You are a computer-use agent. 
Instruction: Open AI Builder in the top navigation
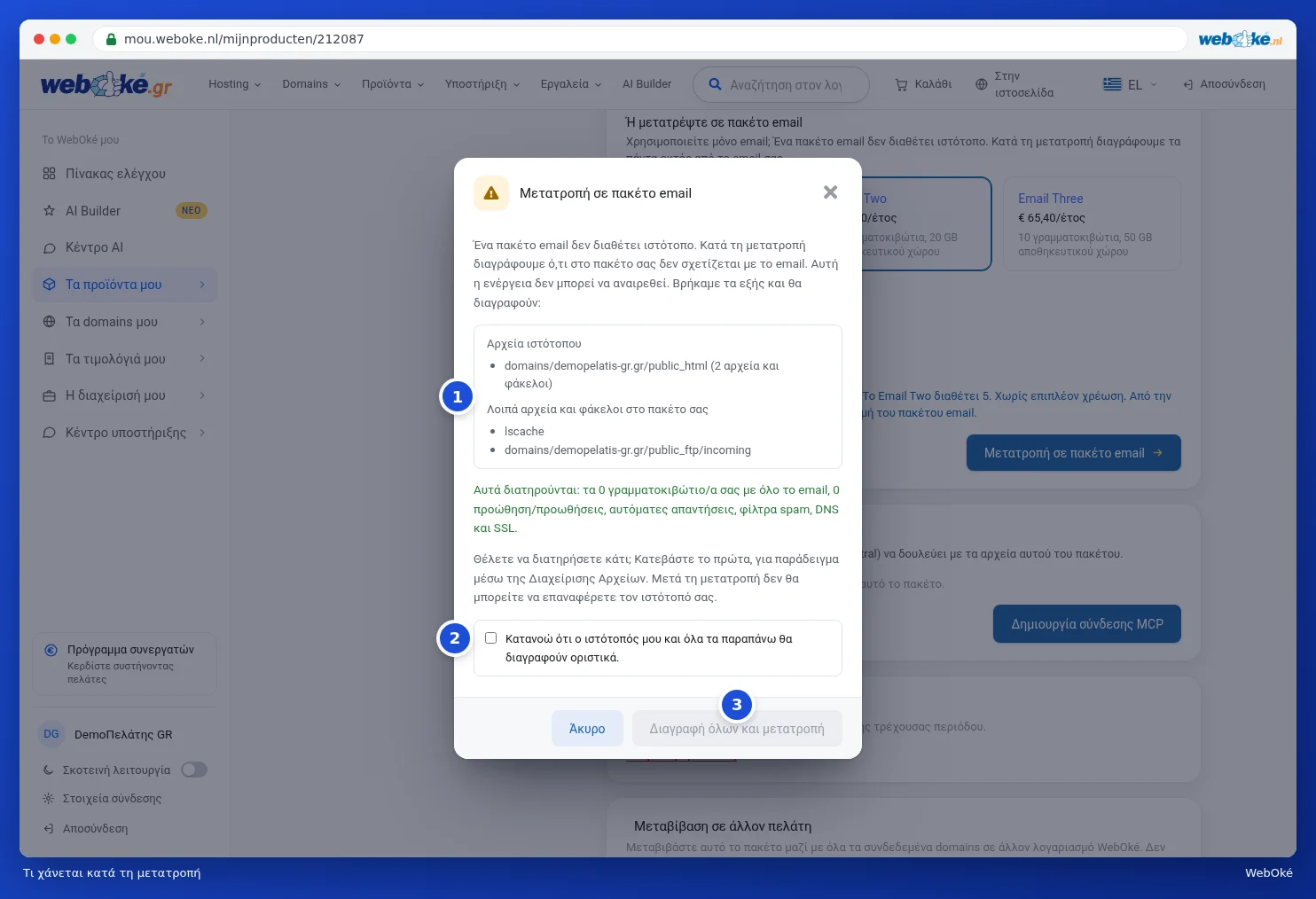tap(646, 84)
